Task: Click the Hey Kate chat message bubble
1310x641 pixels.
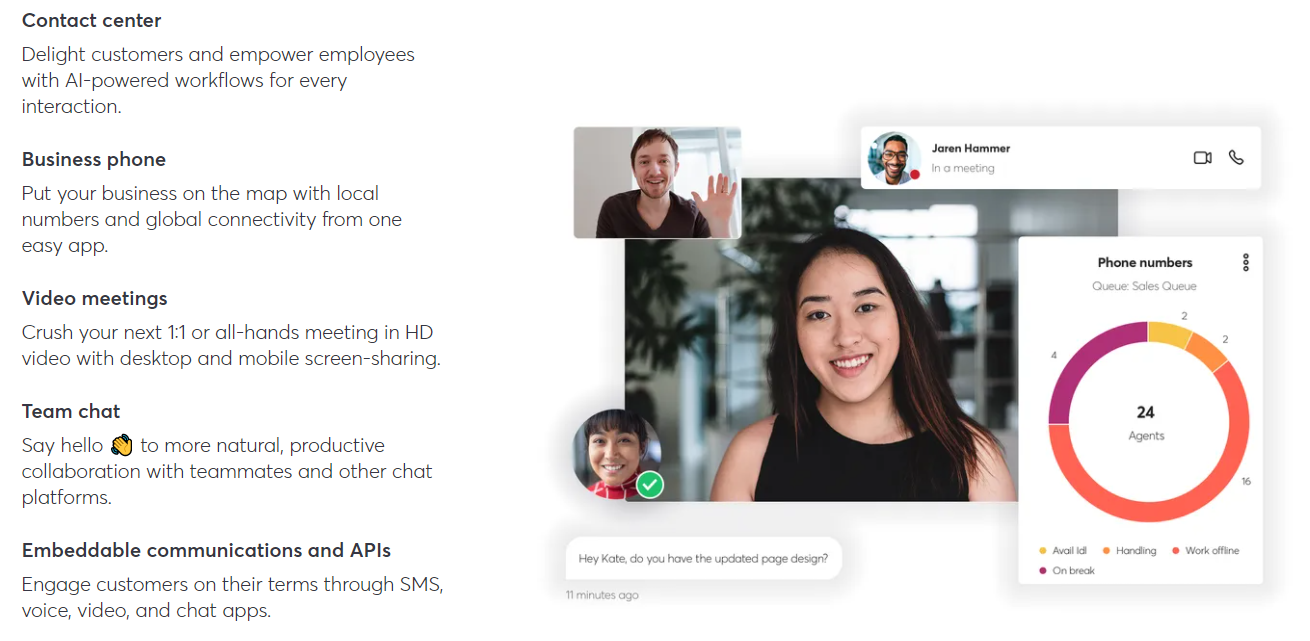Action: point(703,559)
